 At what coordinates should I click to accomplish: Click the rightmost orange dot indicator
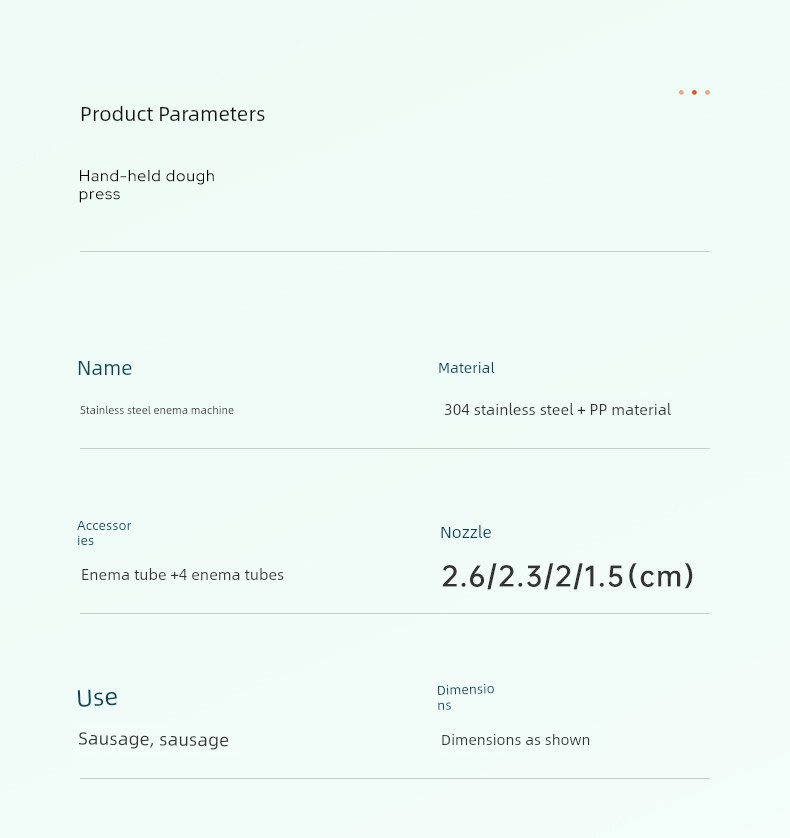pos(707,93)
